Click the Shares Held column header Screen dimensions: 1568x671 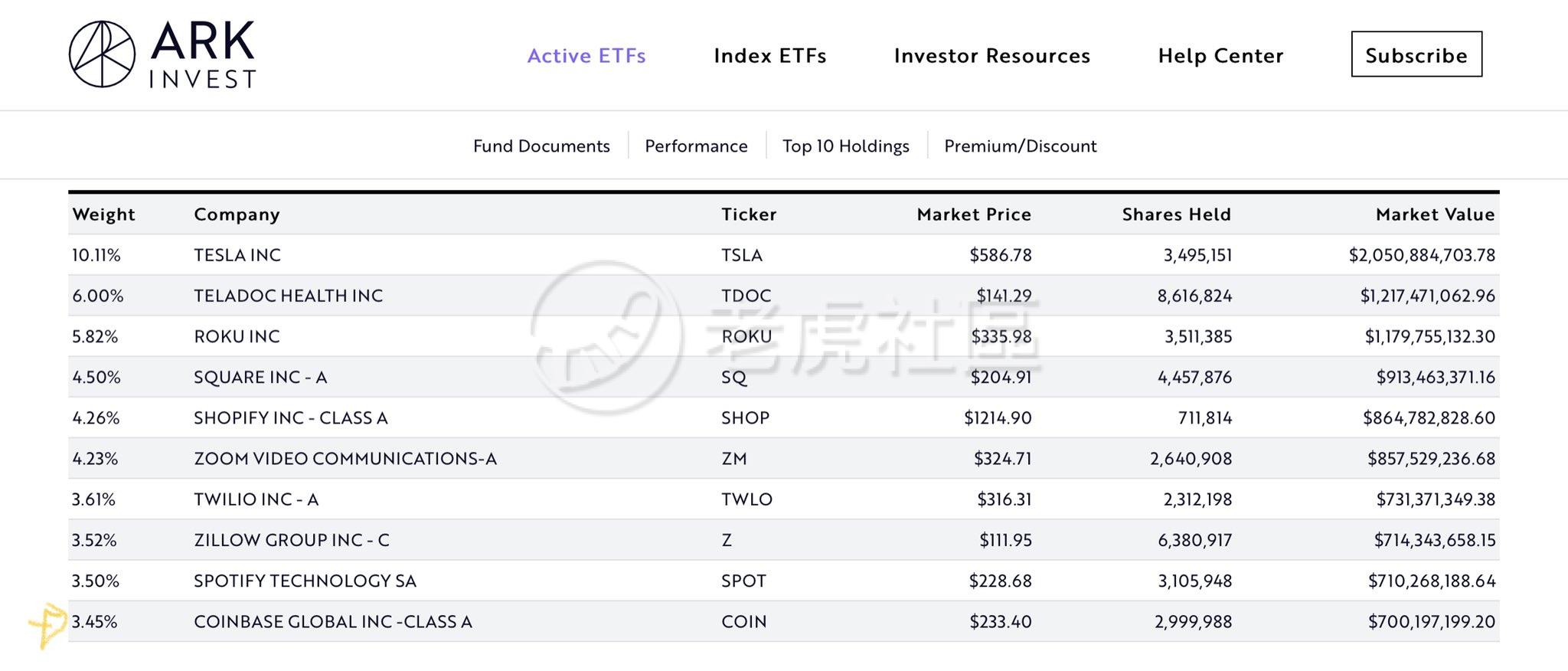pyautogui.click(x=1176, y=214)
